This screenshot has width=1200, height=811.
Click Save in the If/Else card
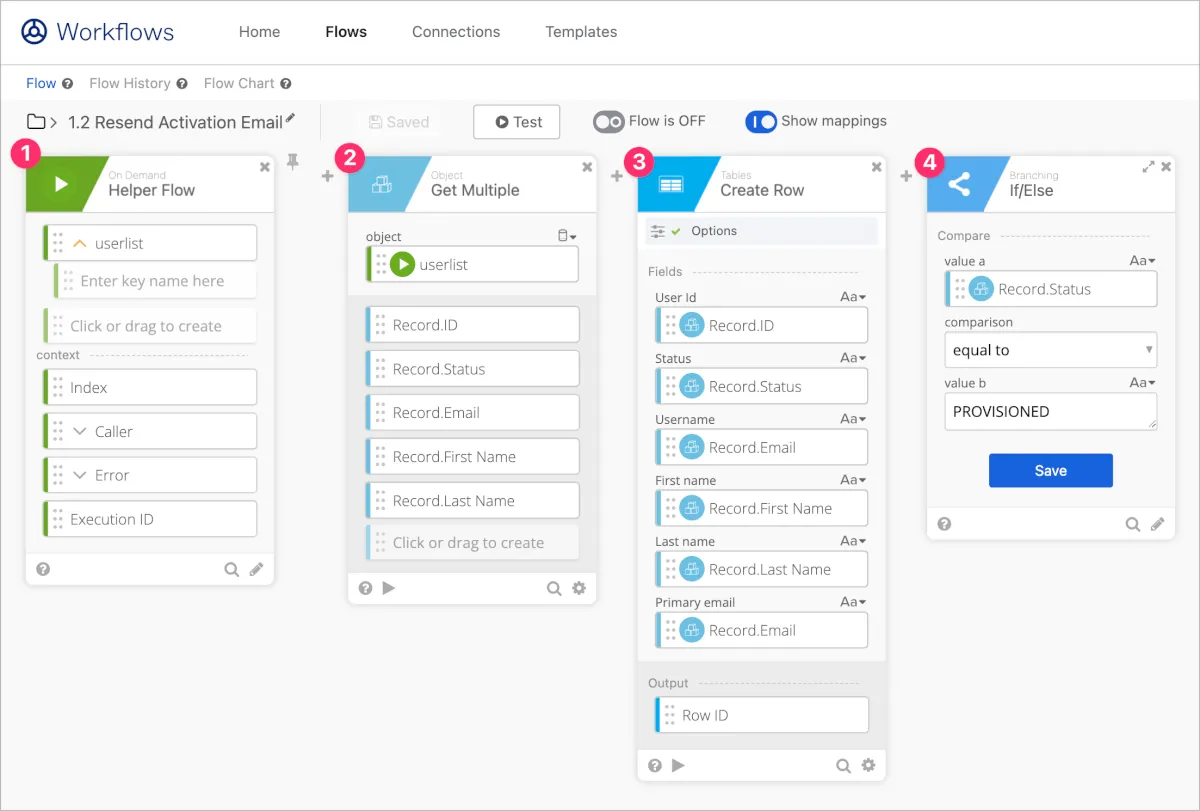1051,471
